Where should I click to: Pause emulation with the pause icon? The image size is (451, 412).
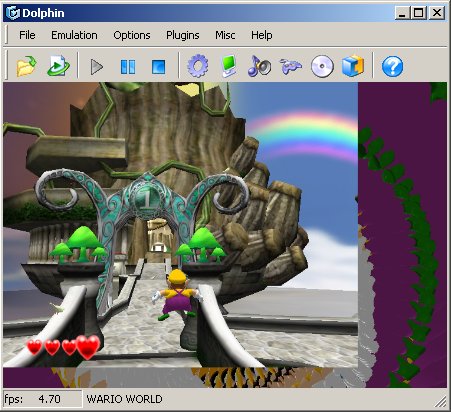click(x=128, y=67)
